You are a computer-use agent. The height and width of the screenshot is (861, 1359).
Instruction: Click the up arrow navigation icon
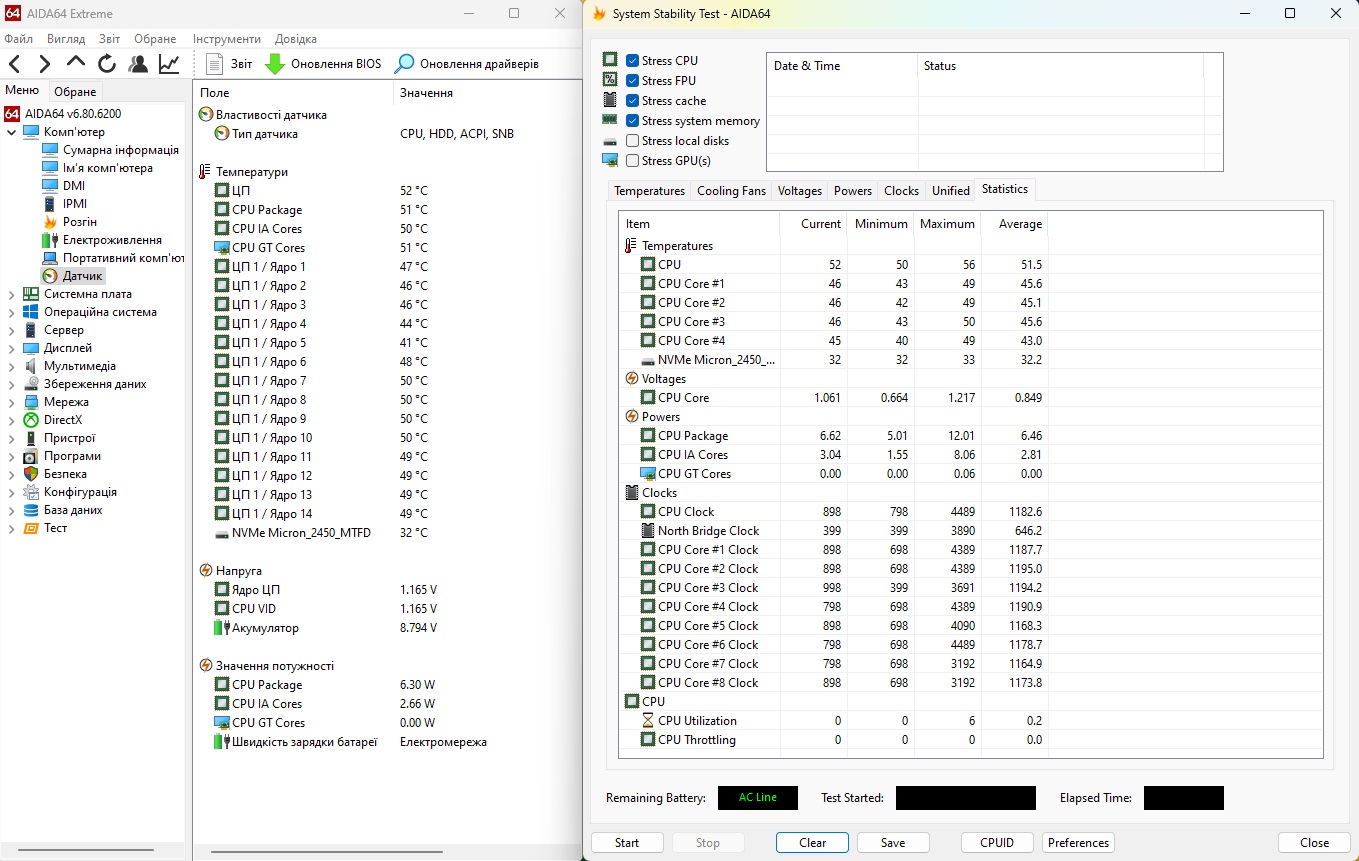(x=76, y=64)
